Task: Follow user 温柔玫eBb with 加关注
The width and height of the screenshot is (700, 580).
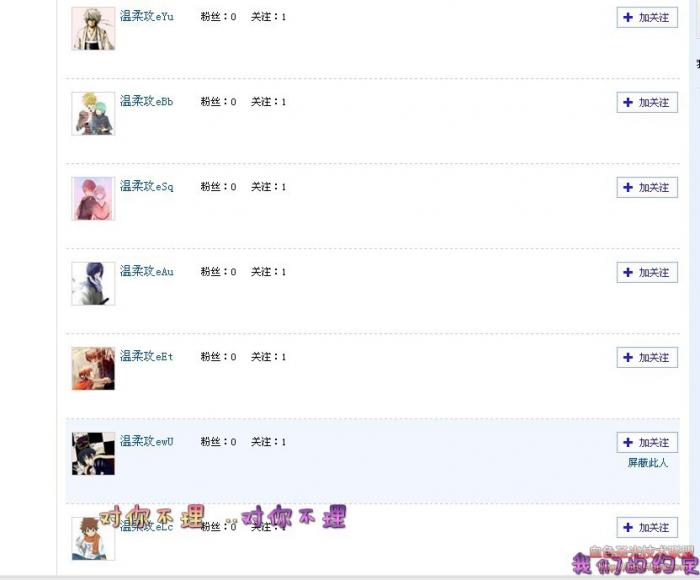Action: [x=647, y=102]
